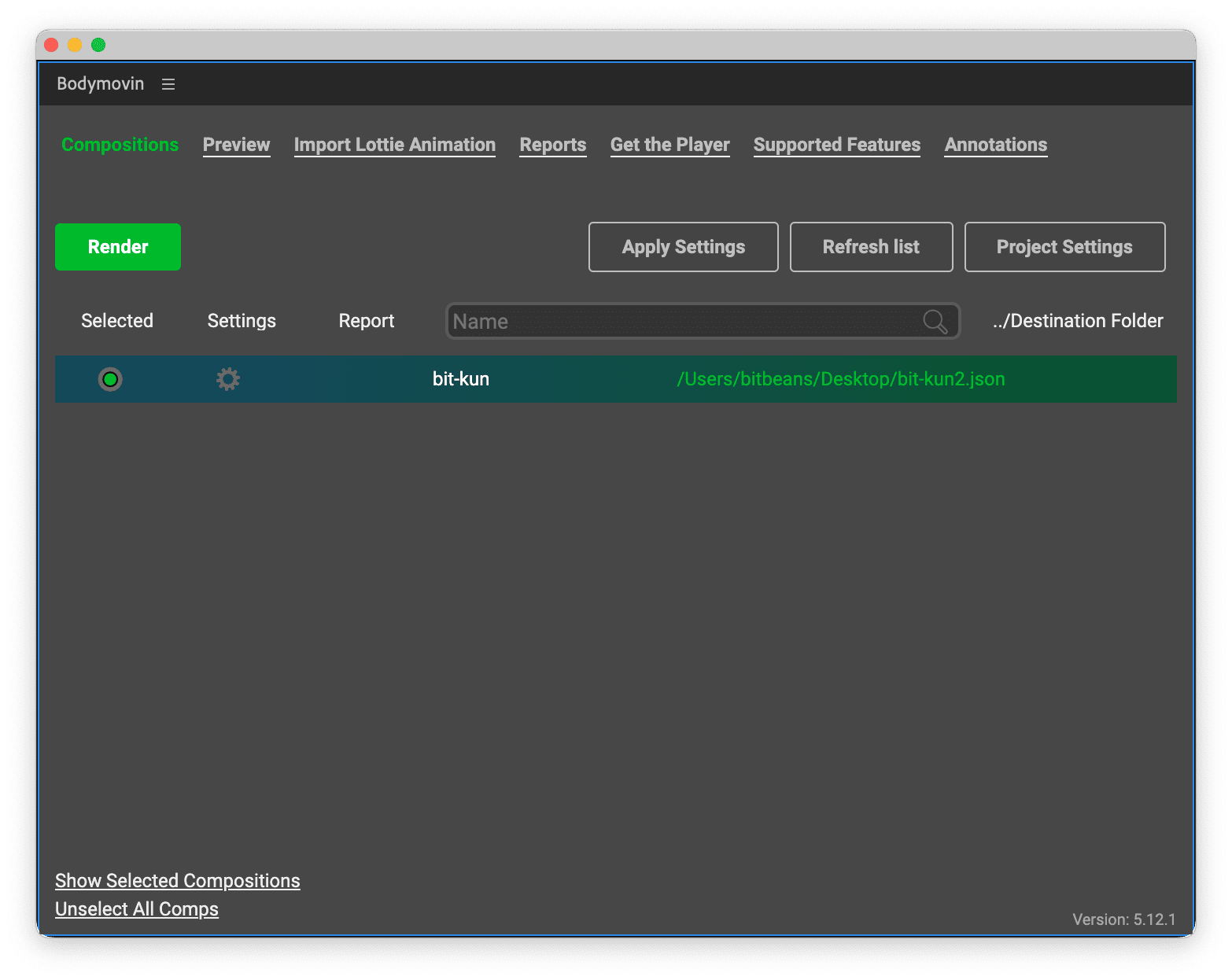1232x980 pixels.
Task: Open Project Settings
Action: pos(1064,247)
